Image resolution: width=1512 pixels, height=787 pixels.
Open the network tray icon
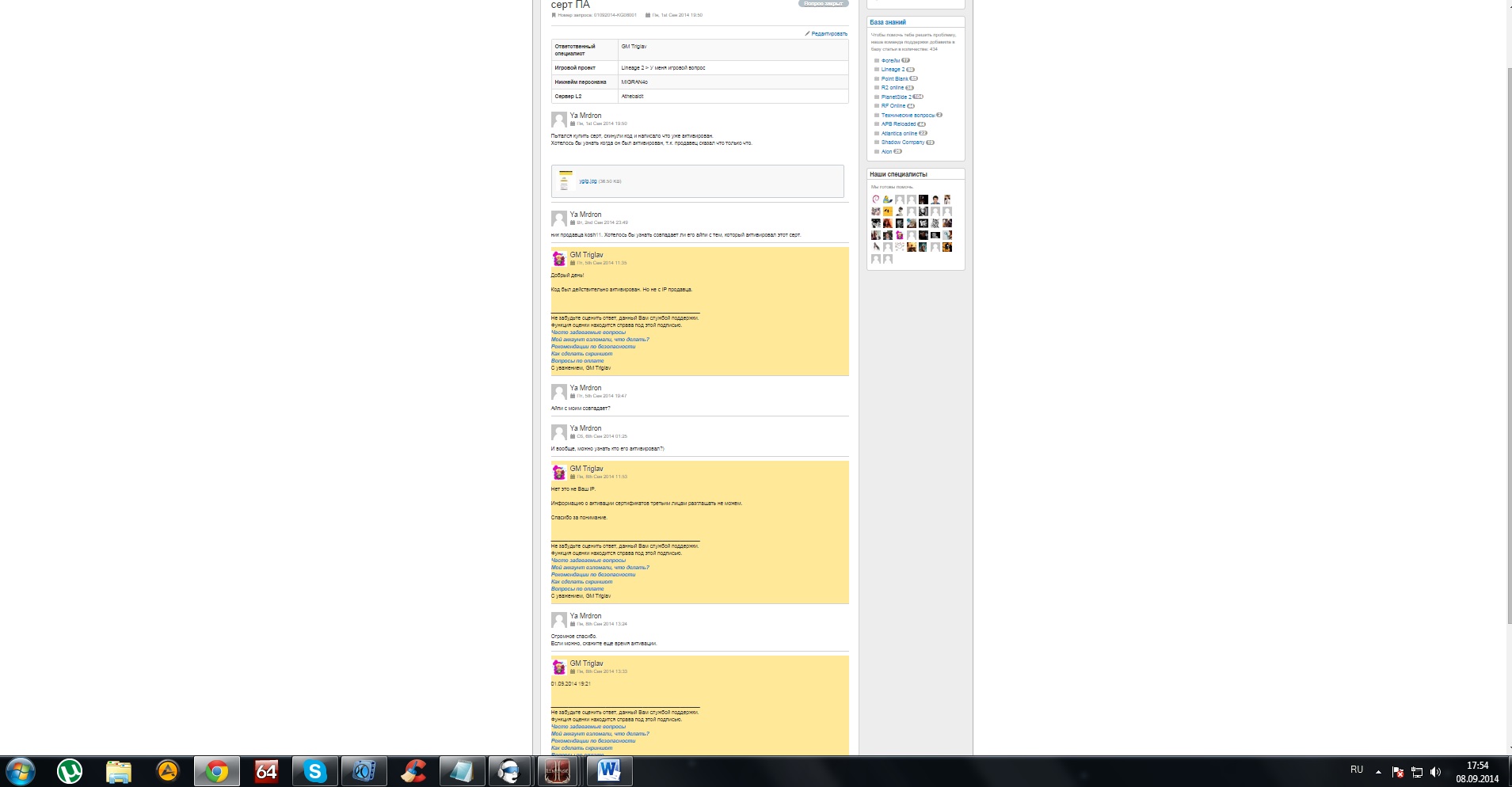pyautogui.click(x=1417, y=771)
